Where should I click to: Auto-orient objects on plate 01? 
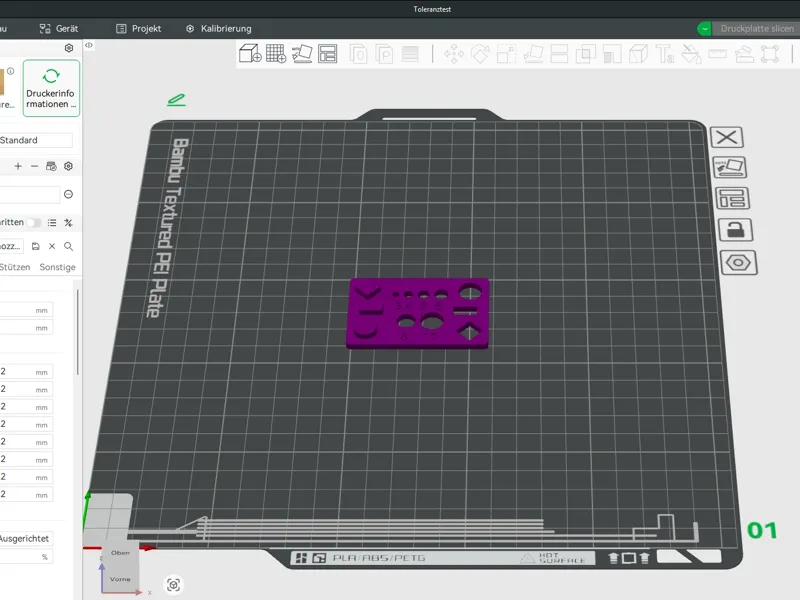click(x=730, y=167)
